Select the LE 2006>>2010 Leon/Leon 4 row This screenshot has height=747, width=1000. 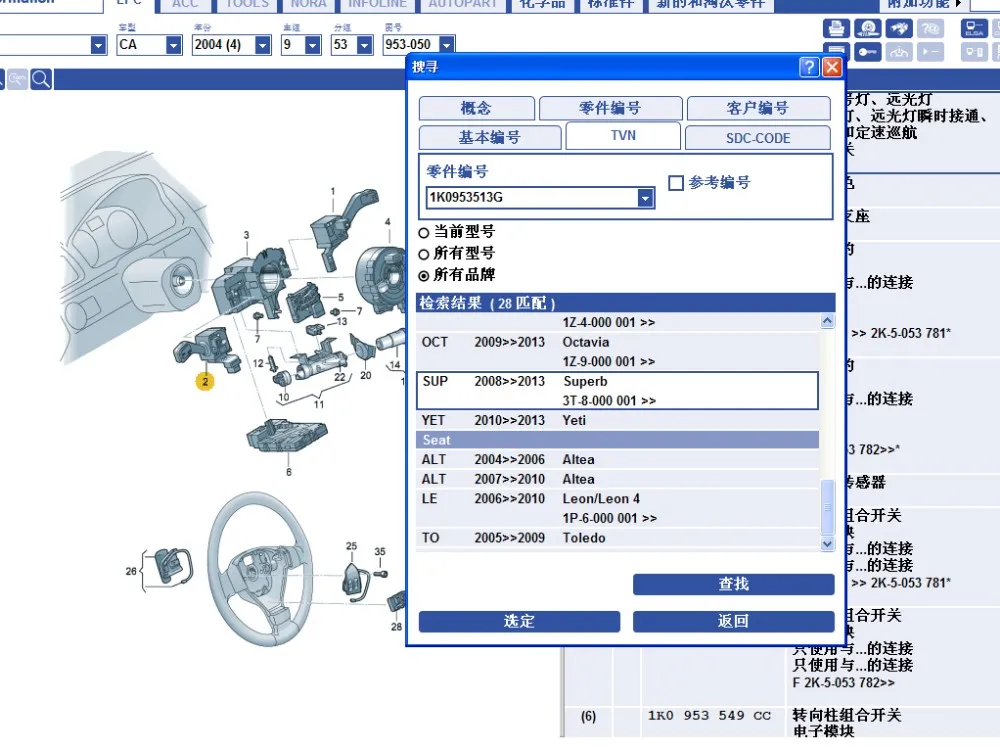[x=617, y=508]
